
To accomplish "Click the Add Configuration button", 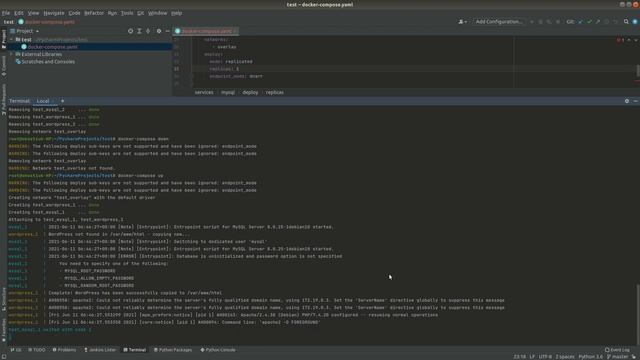I will coord(499,22).
